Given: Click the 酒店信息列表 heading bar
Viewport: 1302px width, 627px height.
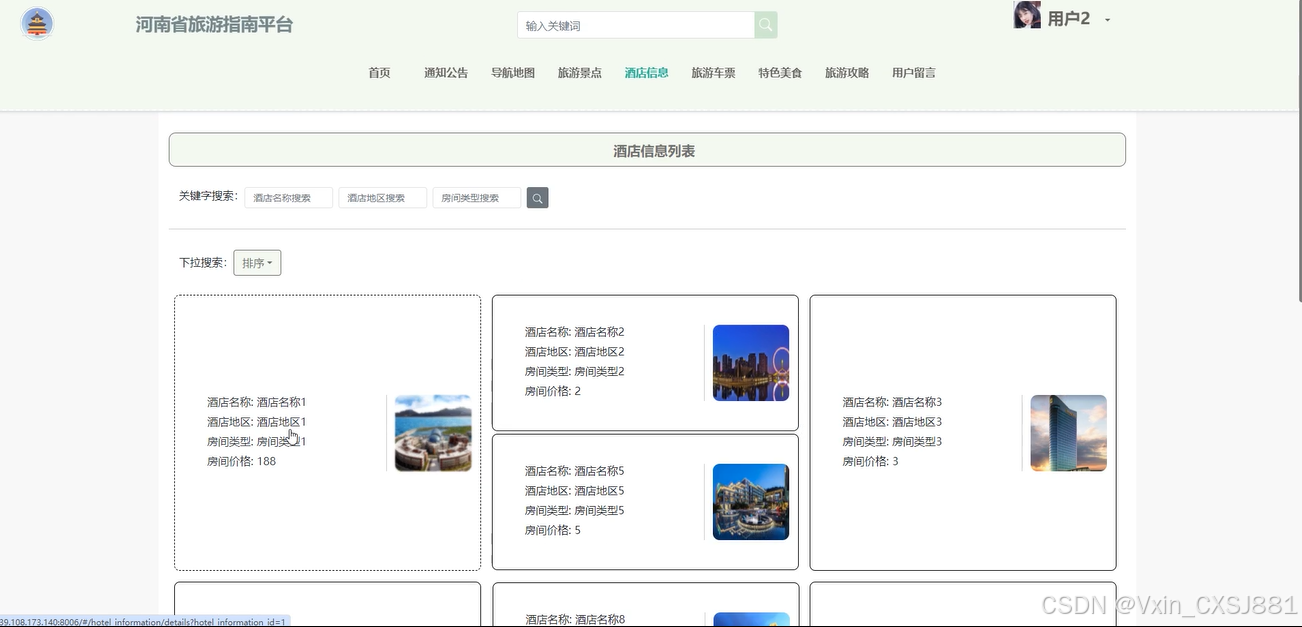Looking at the screenshot, I should [x=647, y=150].
